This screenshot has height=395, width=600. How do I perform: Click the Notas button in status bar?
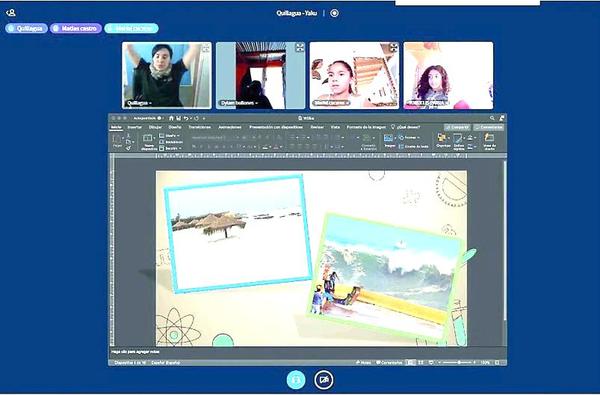pos(363,362)
